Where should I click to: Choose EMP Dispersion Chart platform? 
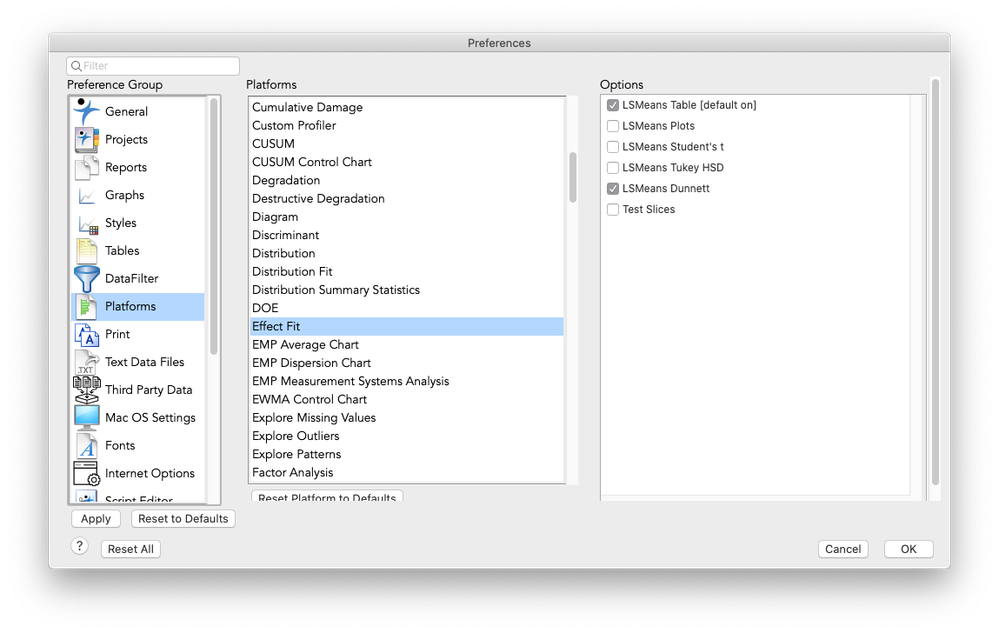406,363
